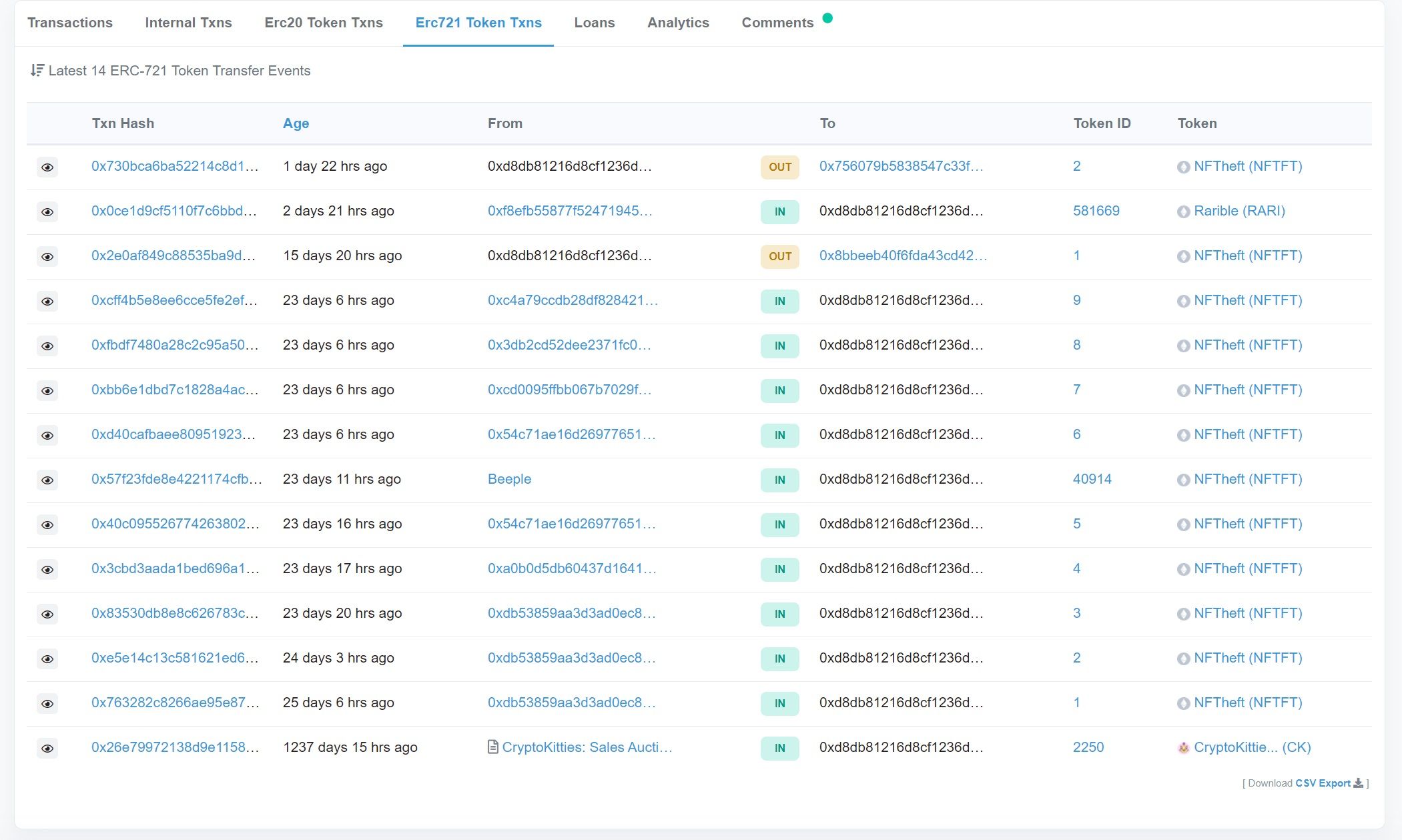Click the green dot on the Comments tab
1402x840 pixels.
[827, 19]
